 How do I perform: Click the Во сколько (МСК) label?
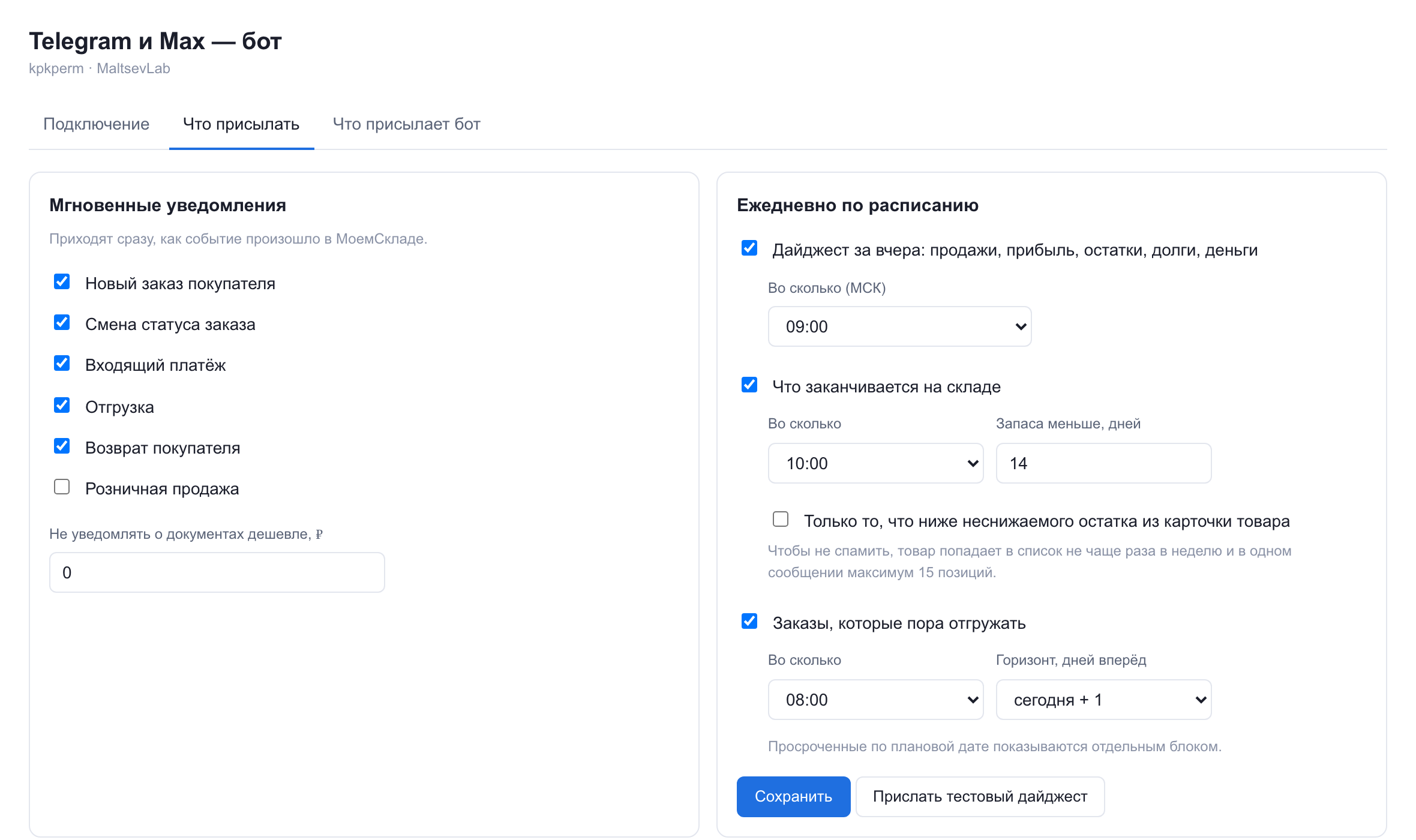[827, 288]
